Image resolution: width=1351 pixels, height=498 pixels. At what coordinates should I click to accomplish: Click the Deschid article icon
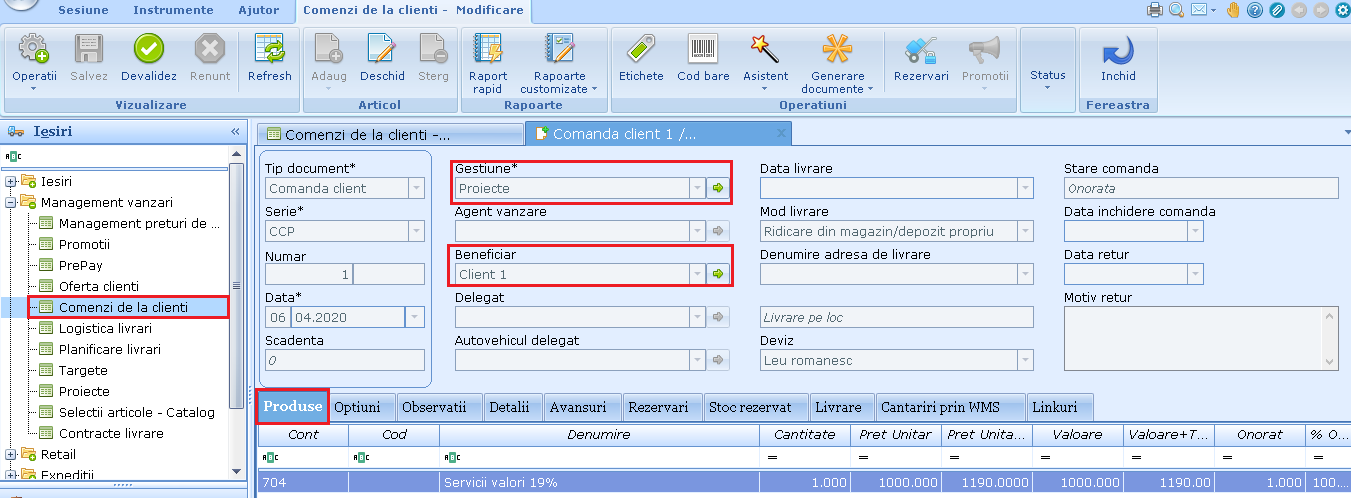[382, 49]
